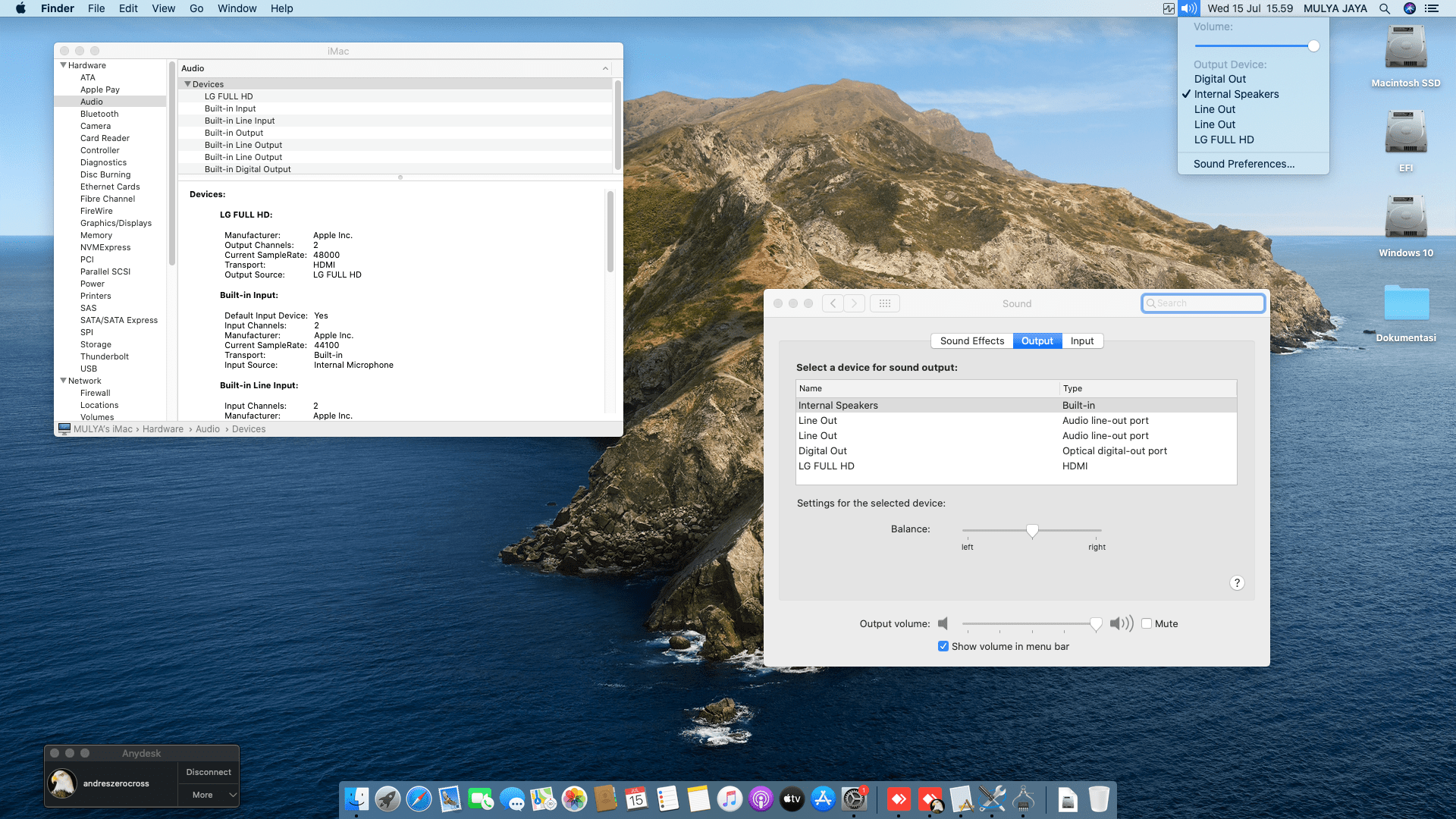Select the Digital Out output device row

[1016, 450]
